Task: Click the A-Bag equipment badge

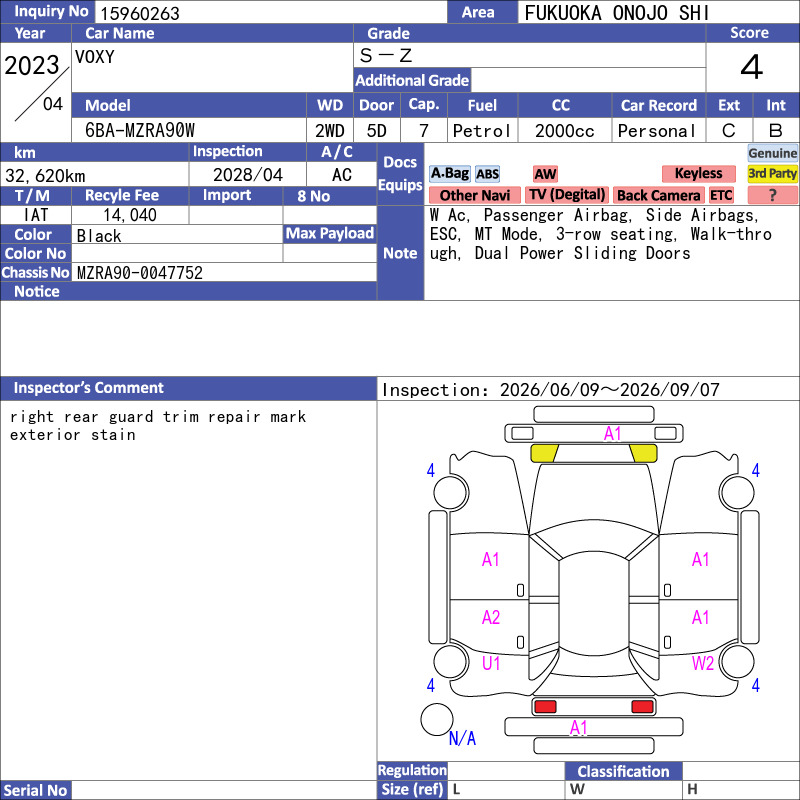Action: (x=449, y=173)
